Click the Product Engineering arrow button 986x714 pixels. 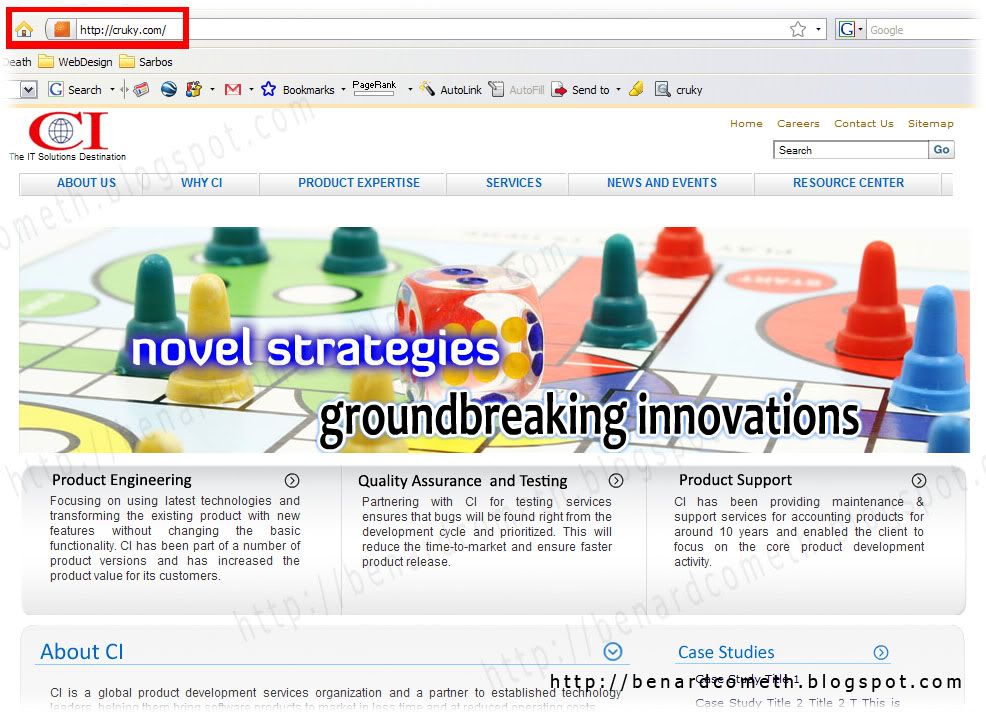point(292,481)
